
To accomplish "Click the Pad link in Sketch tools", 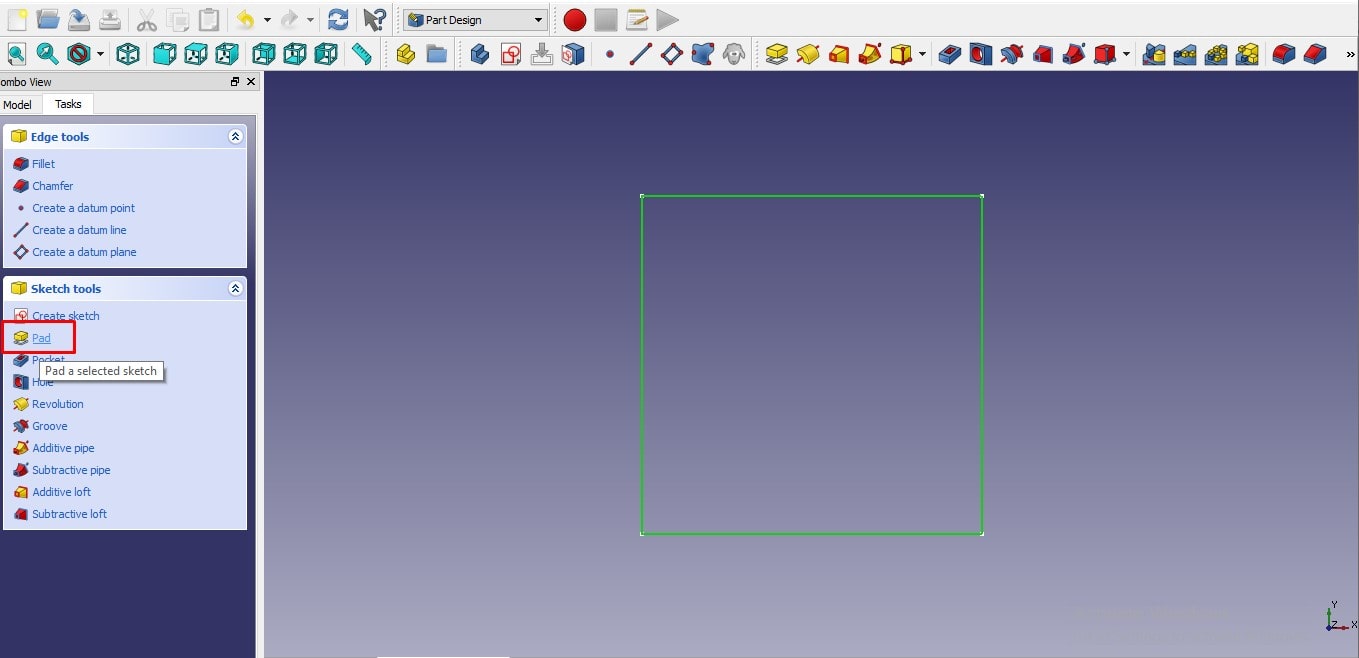I will (41, 338).
